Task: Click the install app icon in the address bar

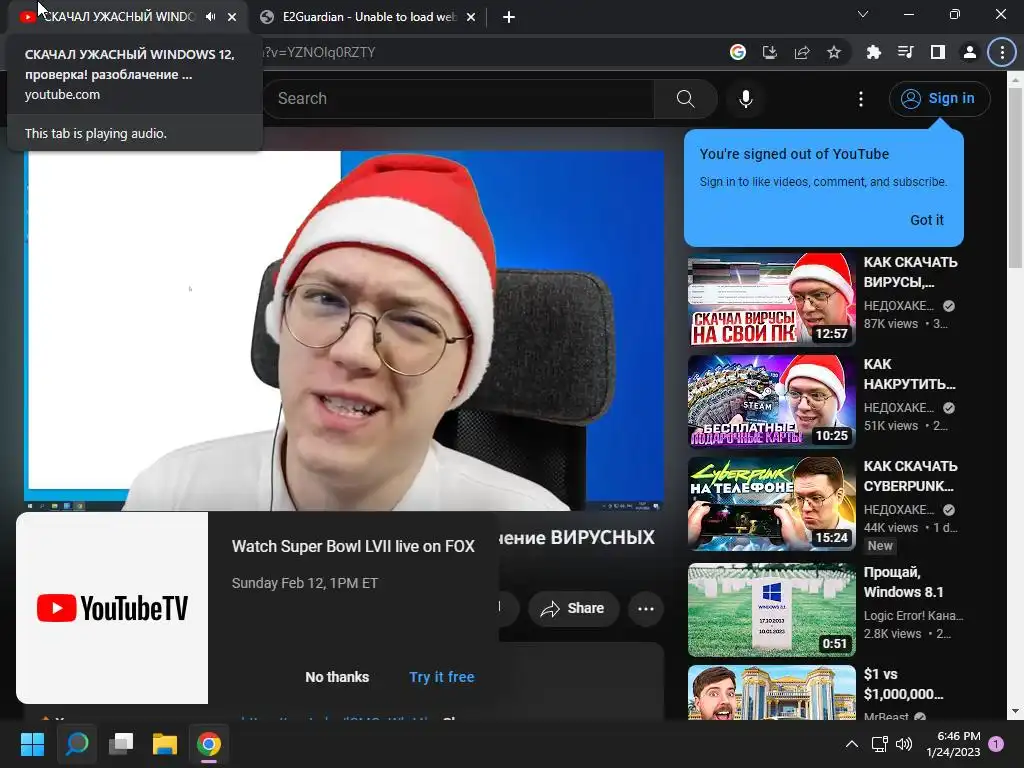Action: 770,52
